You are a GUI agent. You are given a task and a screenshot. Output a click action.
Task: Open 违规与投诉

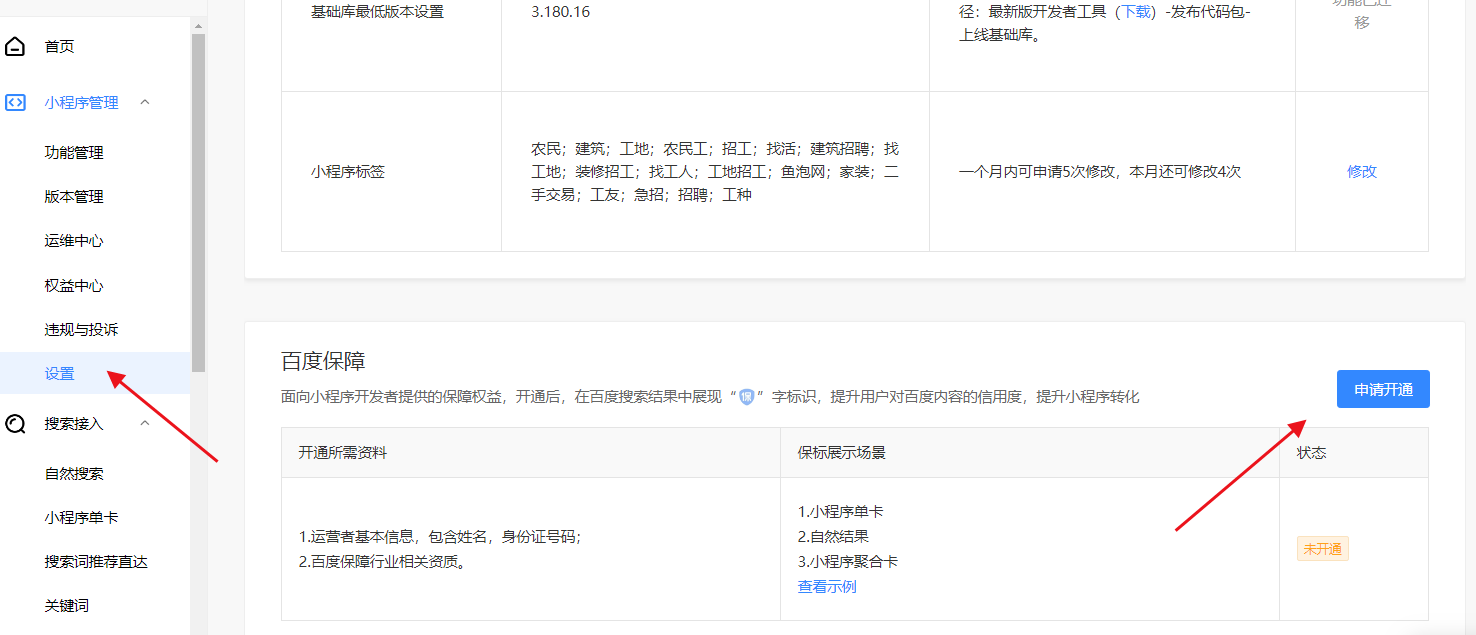pyautogui.click(x=81, y=330)
